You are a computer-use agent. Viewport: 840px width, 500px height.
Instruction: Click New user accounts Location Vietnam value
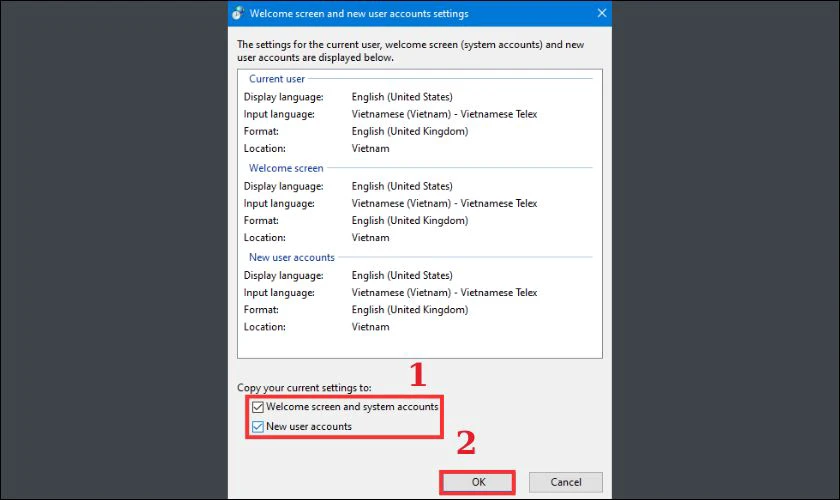pyautogui.click(x=370, y=327)
